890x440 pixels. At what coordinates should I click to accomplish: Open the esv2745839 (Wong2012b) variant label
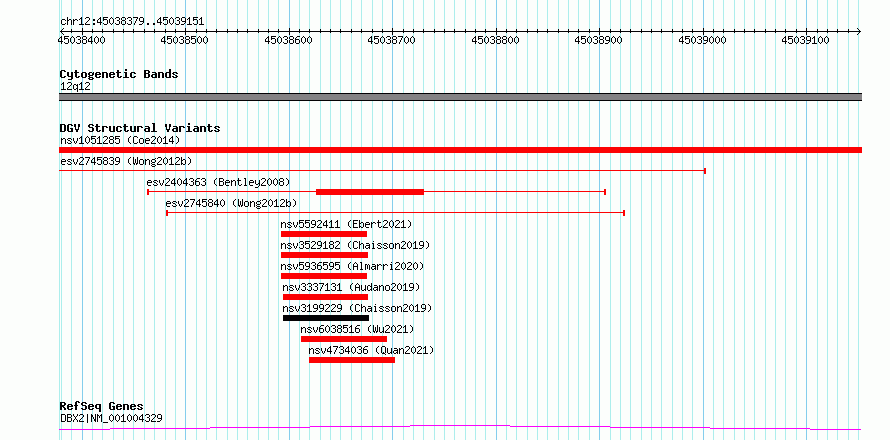(126, 161)
